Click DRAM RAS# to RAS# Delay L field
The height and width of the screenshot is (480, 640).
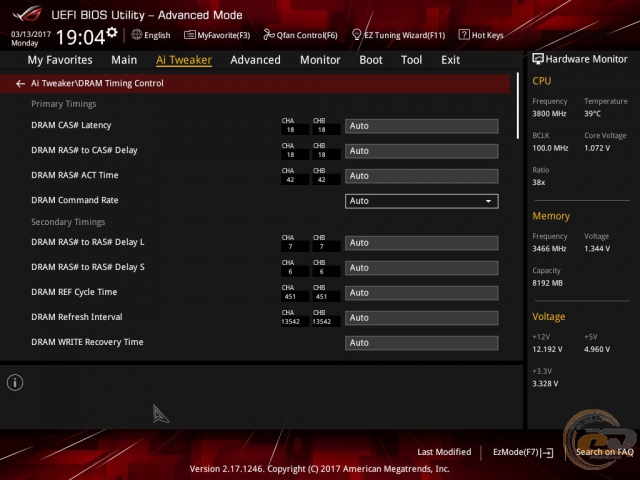(422, 243)
